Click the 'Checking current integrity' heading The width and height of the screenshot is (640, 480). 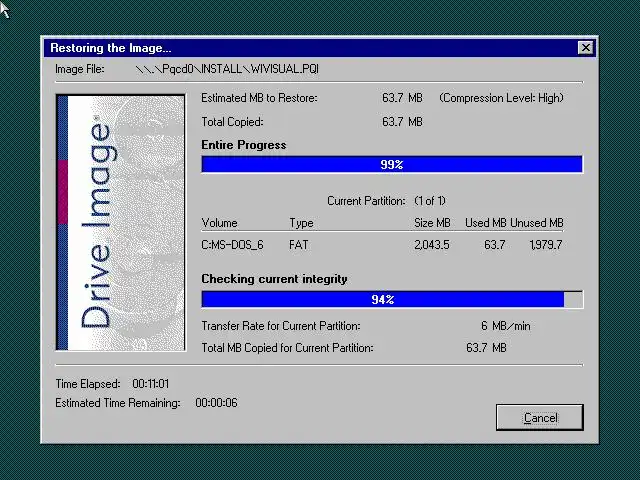pyautogui.click(x=274, y=279)
